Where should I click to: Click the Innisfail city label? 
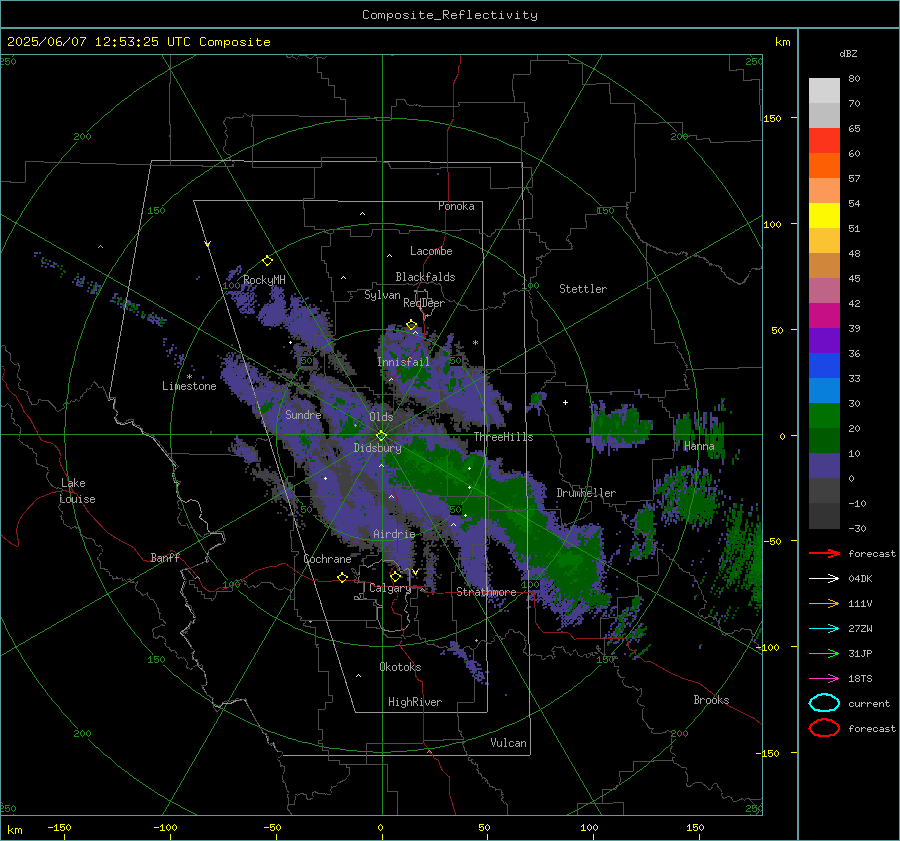[x=403, y=362]
